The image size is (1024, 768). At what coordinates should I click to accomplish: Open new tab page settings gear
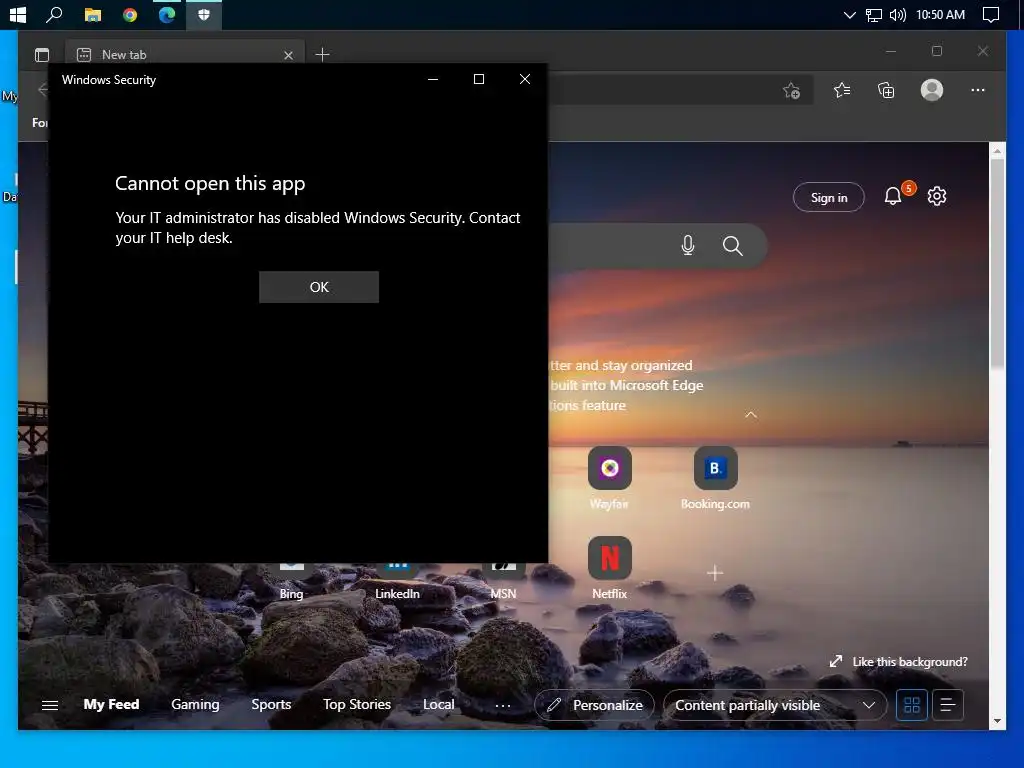(936, 196)
